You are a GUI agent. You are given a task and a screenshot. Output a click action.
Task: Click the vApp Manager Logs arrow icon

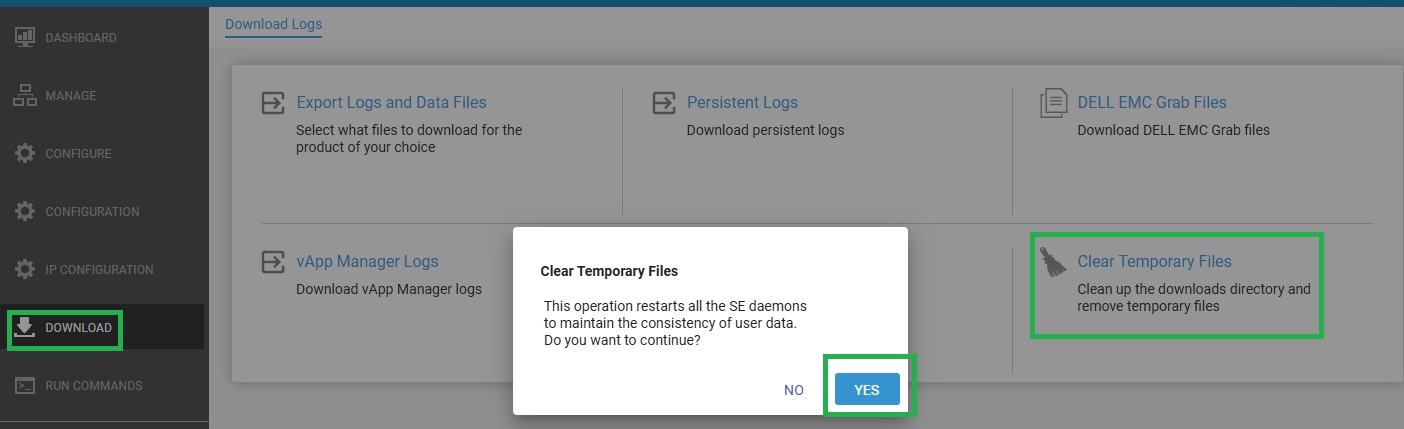(x=272, y=262)
